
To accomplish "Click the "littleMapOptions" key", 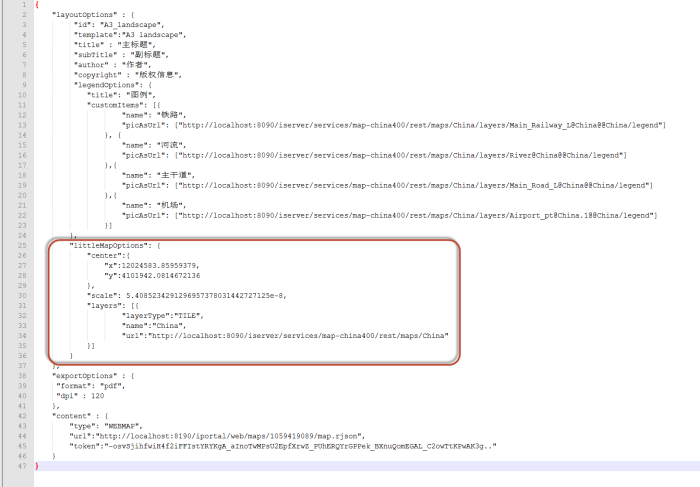I will (110, 245).
